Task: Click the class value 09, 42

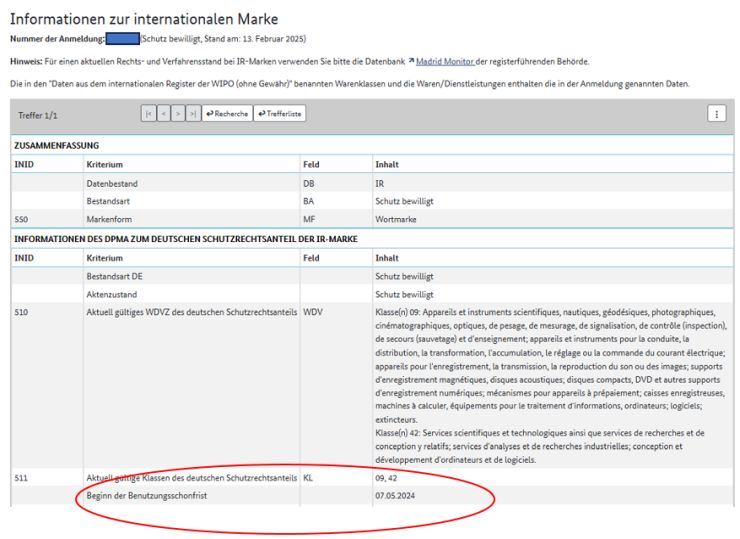Action: coord(388,479)
